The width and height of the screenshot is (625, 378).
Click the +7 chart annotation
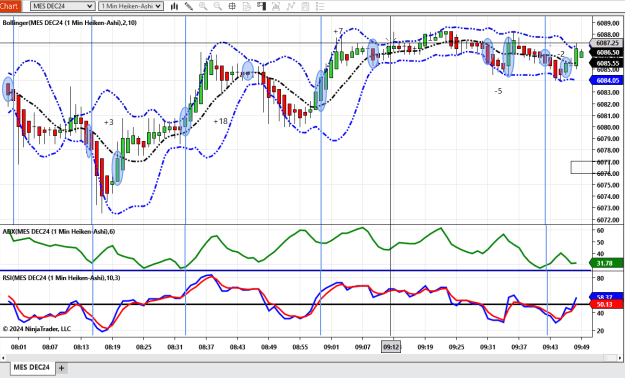[338, 31]
